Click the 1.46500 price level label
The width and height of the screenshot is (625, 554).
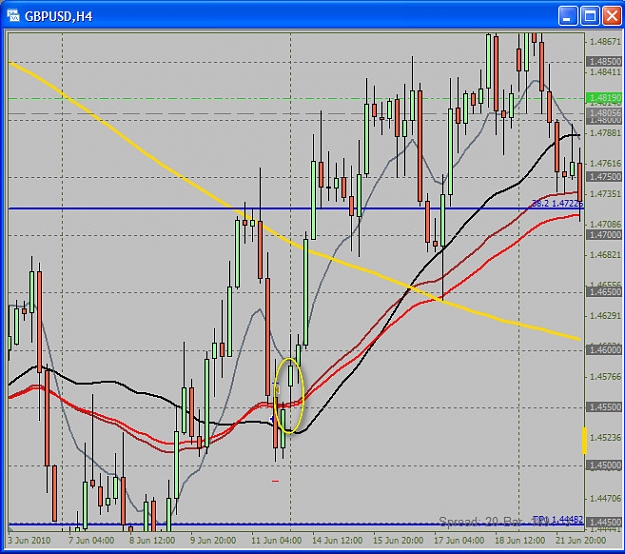(x=604, y=292)
